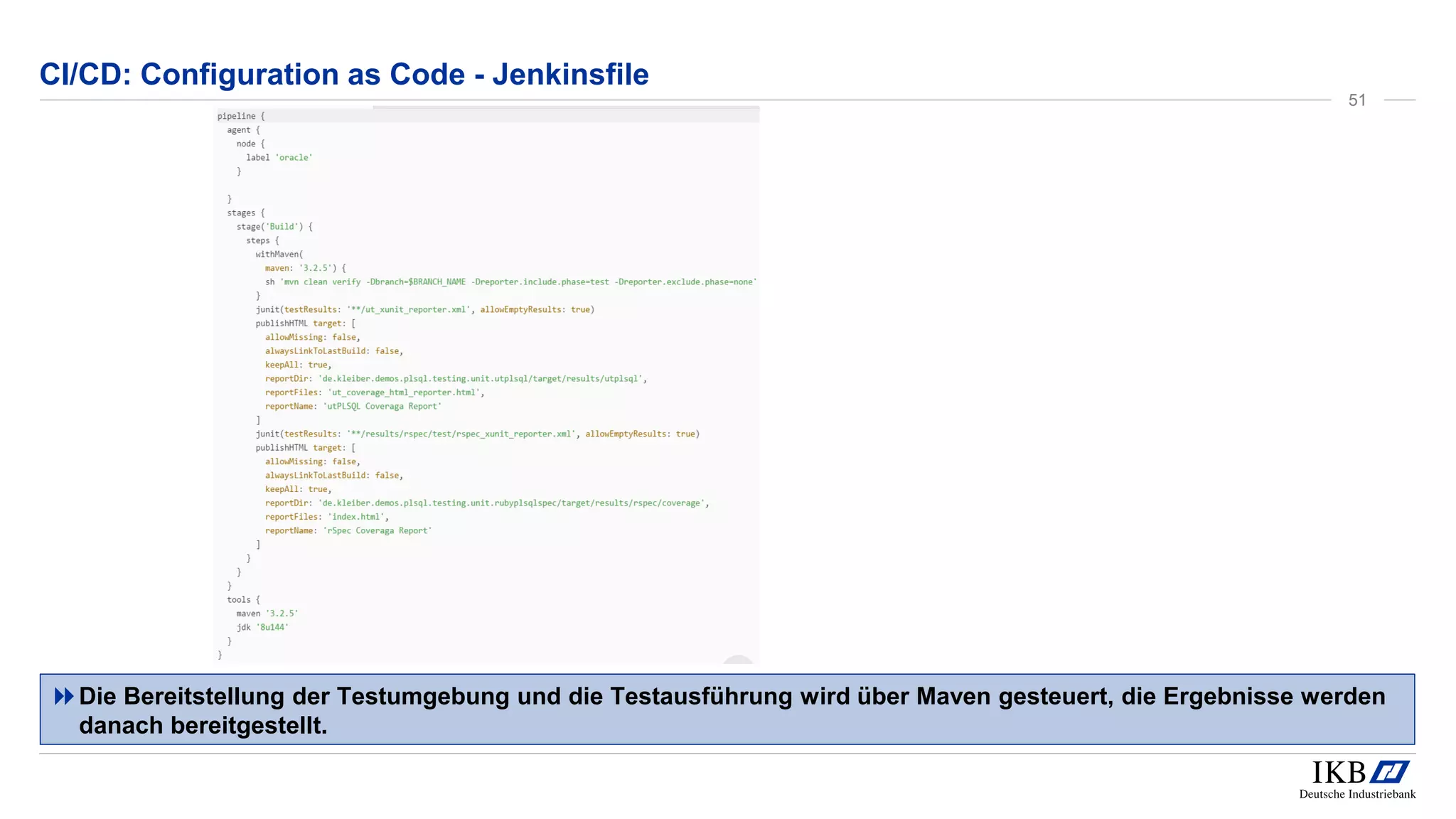
Task: Click the 'tools {' line
Action: [244, 600]
